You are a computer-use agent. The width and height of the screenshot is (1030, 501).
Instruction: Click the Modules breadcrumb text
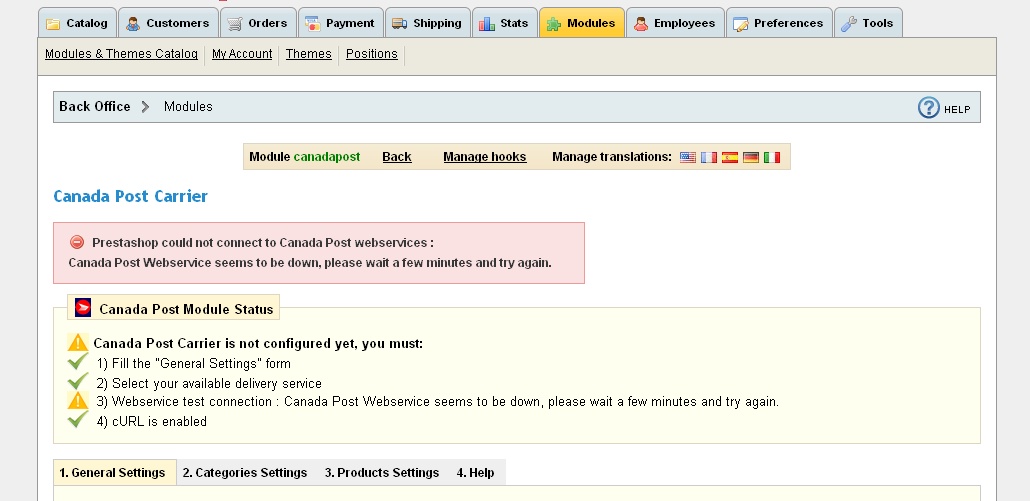coord(189,106)
